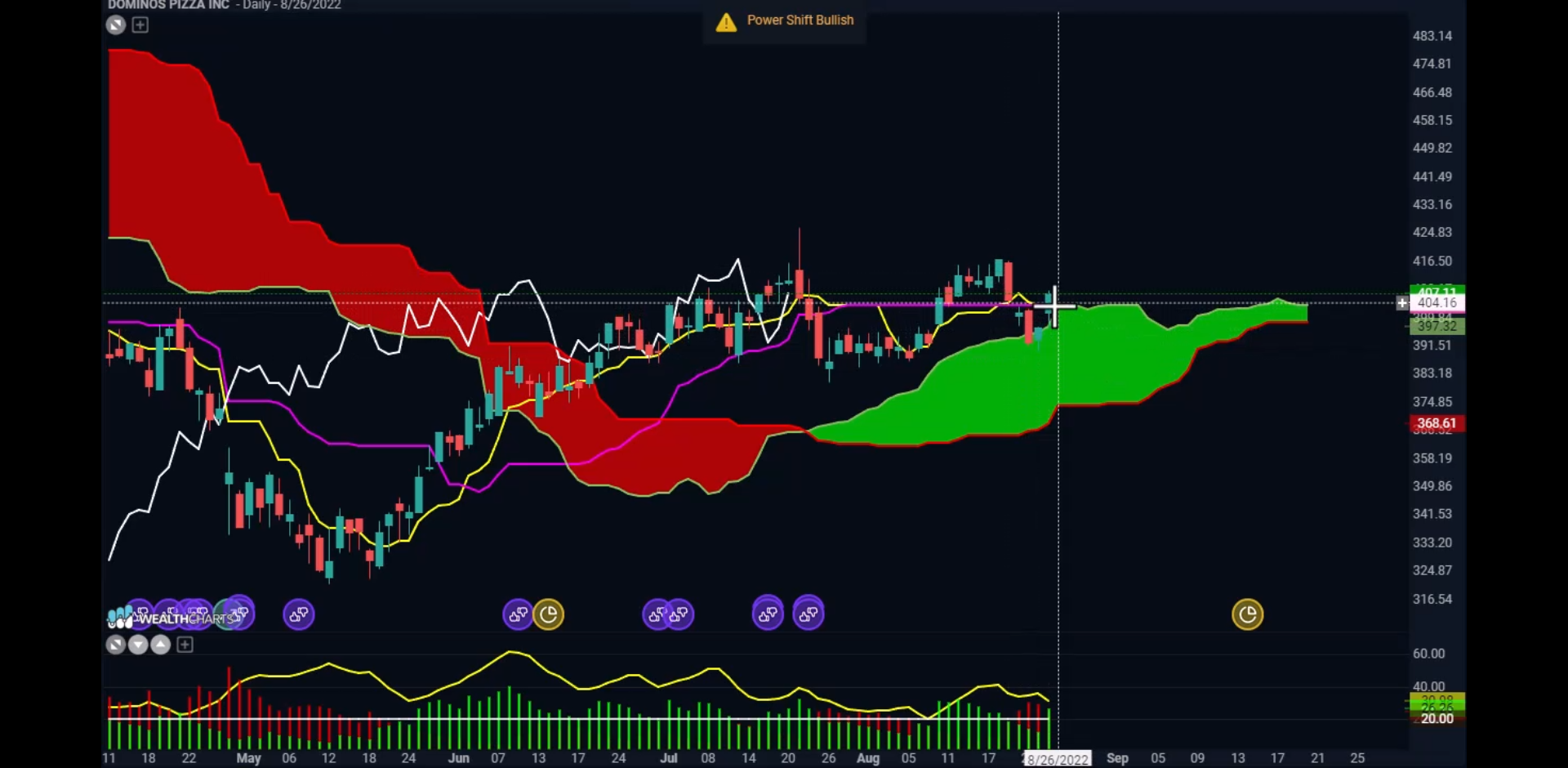Click the 20.00 indicator level label
This screenshot has height=768, width=1568.
[x=1437, y=719]
